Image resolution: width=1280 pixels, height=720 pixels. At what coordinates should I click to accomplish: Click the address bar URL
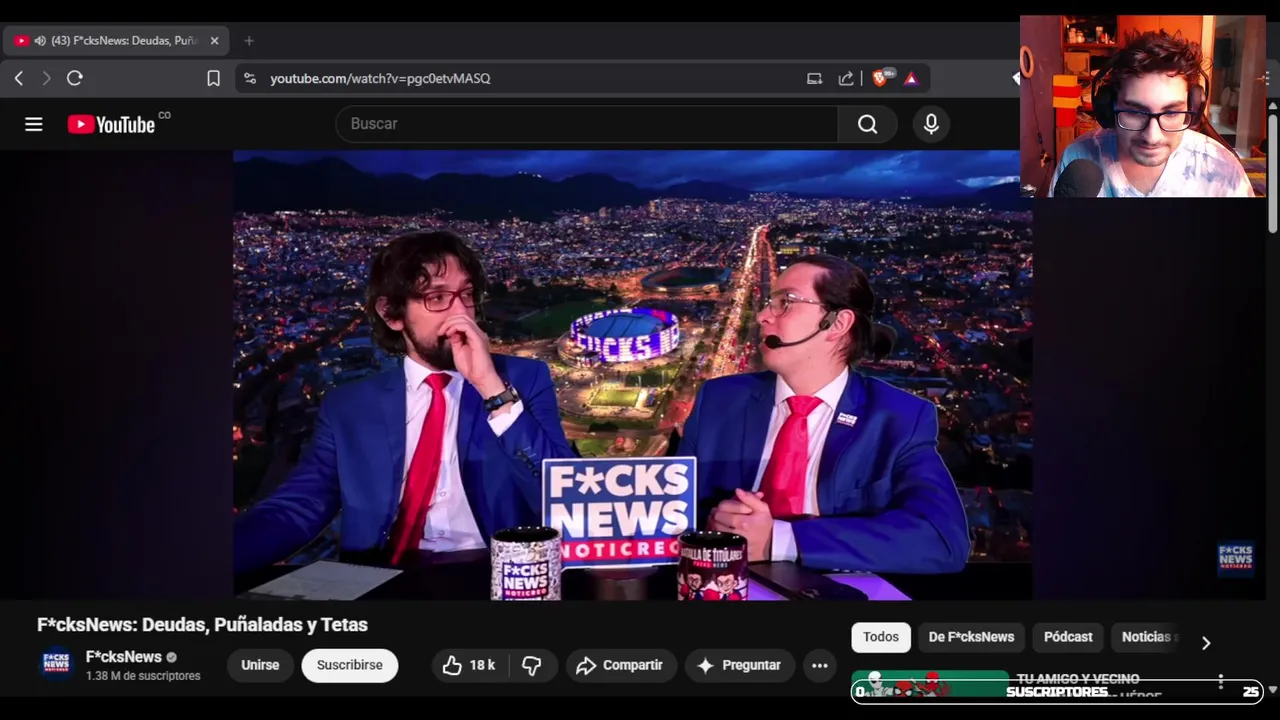point(380,78)
